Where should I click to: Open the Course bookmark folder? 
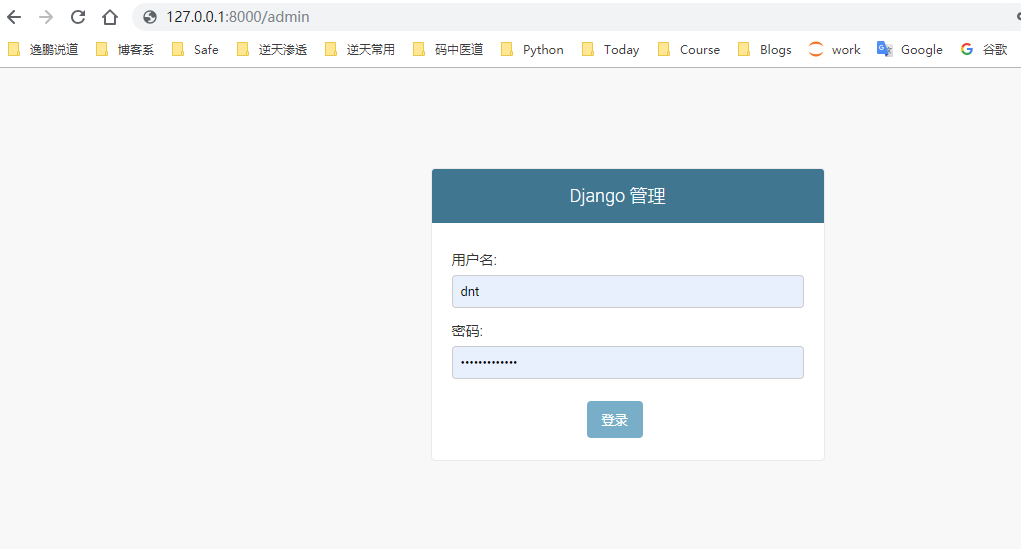pyautogui.click(x=689, y=49)
